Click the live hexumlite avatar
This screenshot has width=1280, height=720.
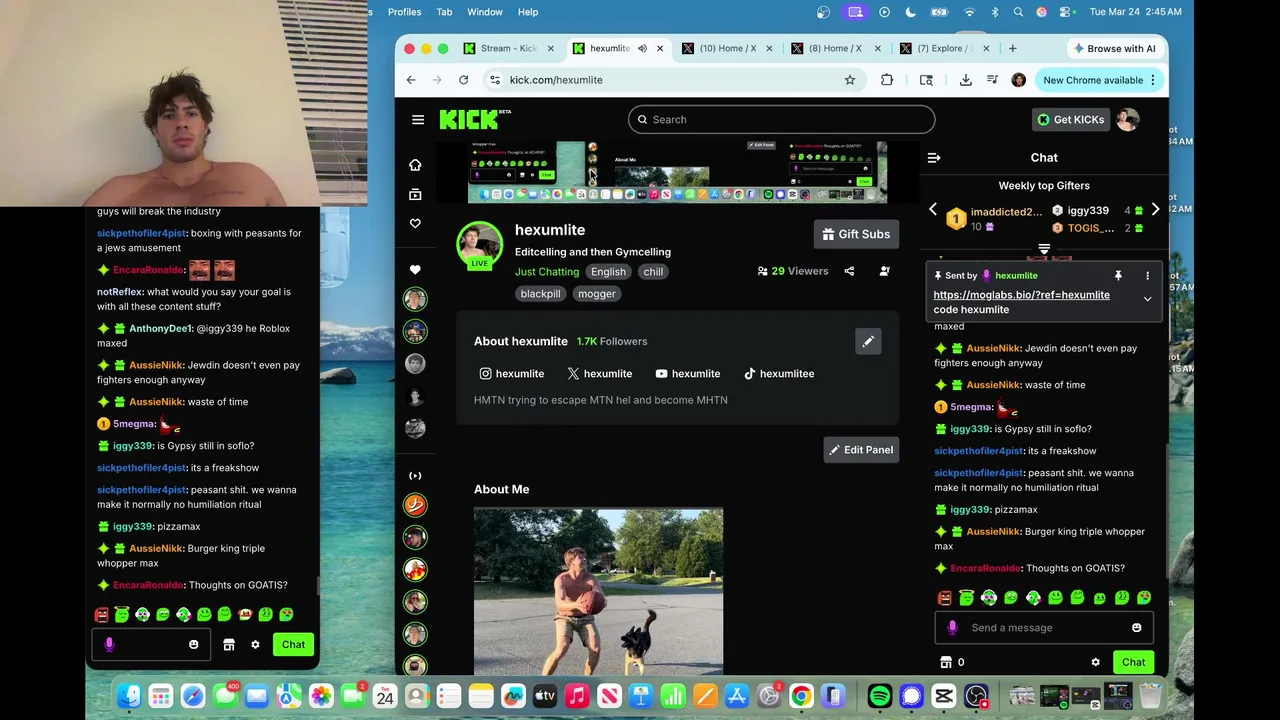pos(480,245)
